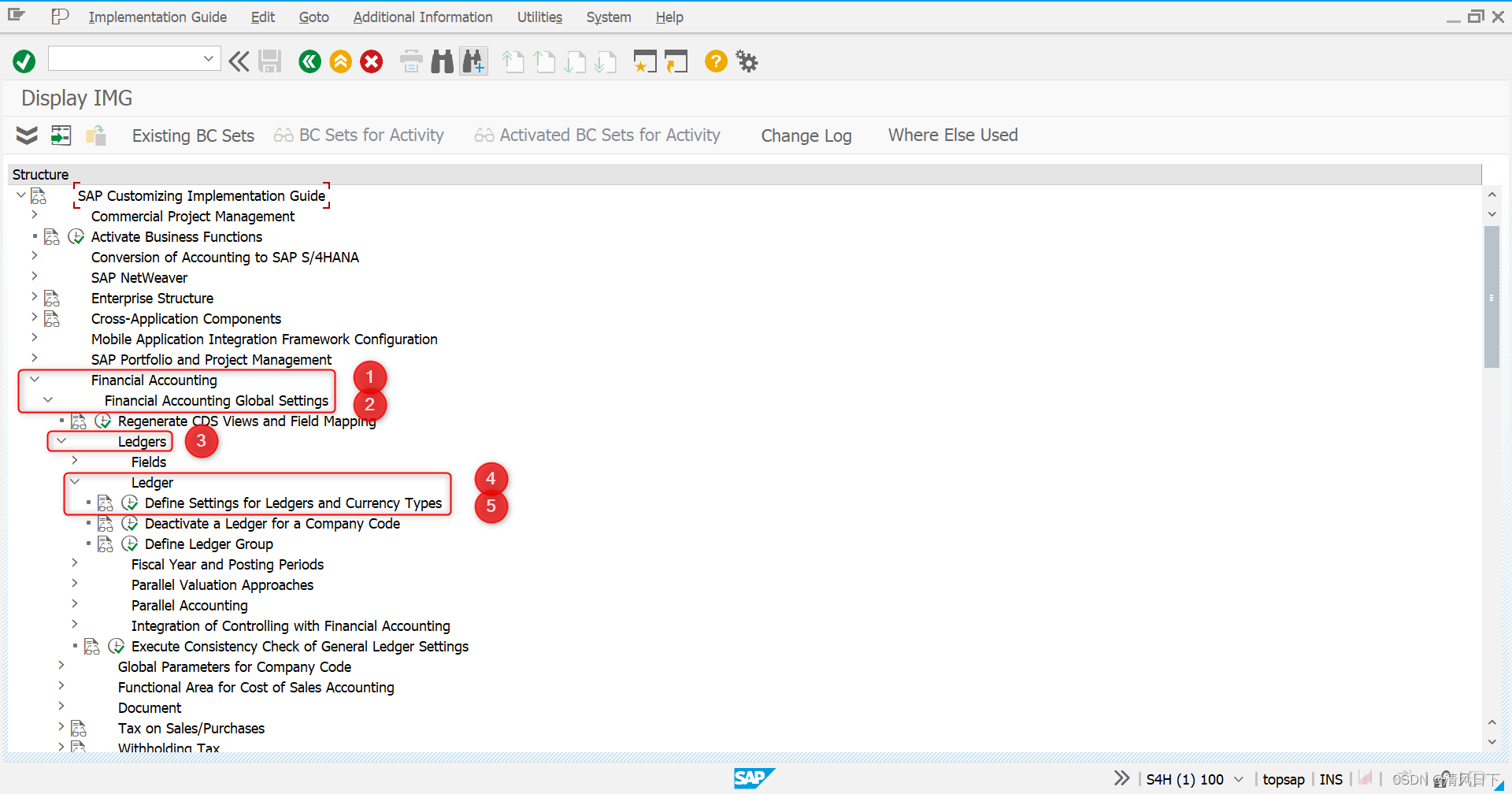Select Tax on Sales/Purchases tree entry
This screenshot has width=1512, height=794.
[x=191, y=729]
